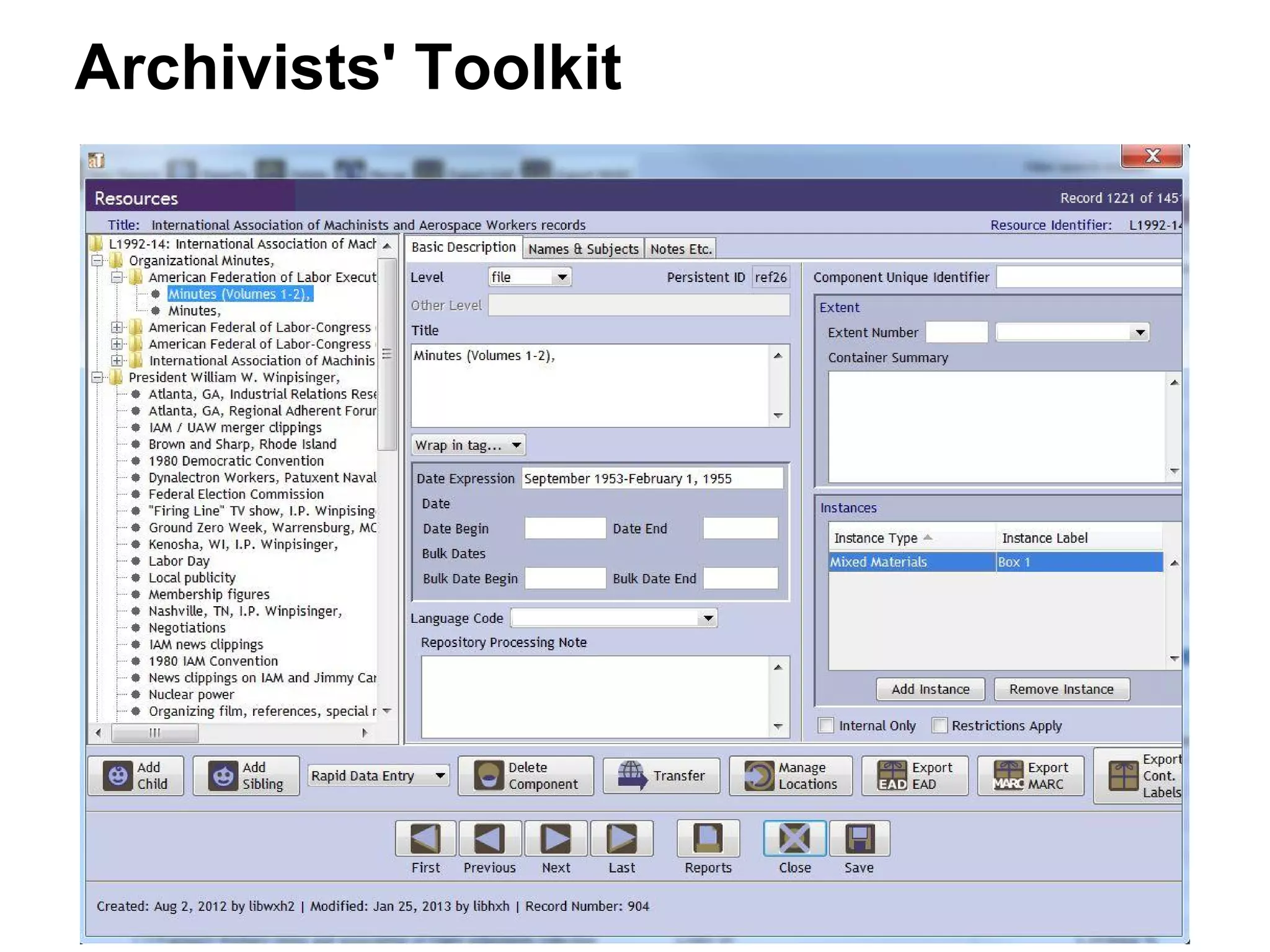Open the Level dropdown
1270x952 pixels.
click(x=562, y=277)
